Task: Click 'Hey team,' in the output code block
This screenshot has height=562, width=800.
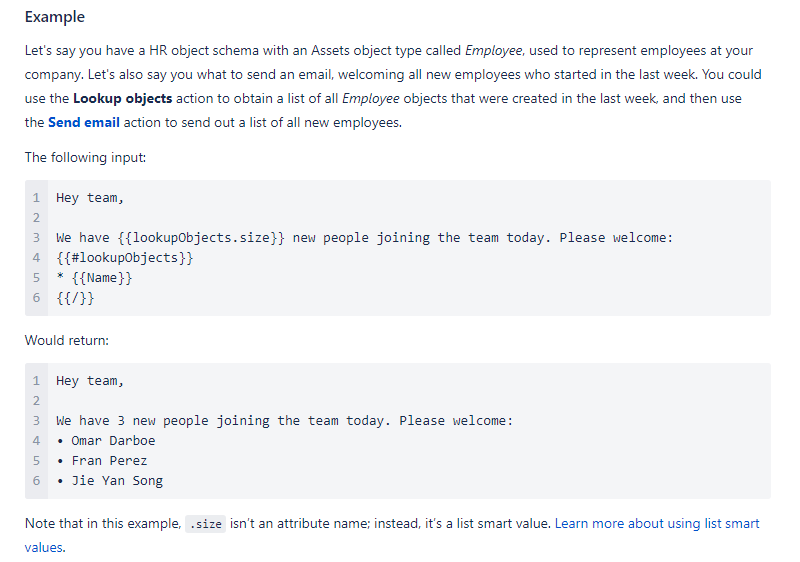Action: click(90, 381)
